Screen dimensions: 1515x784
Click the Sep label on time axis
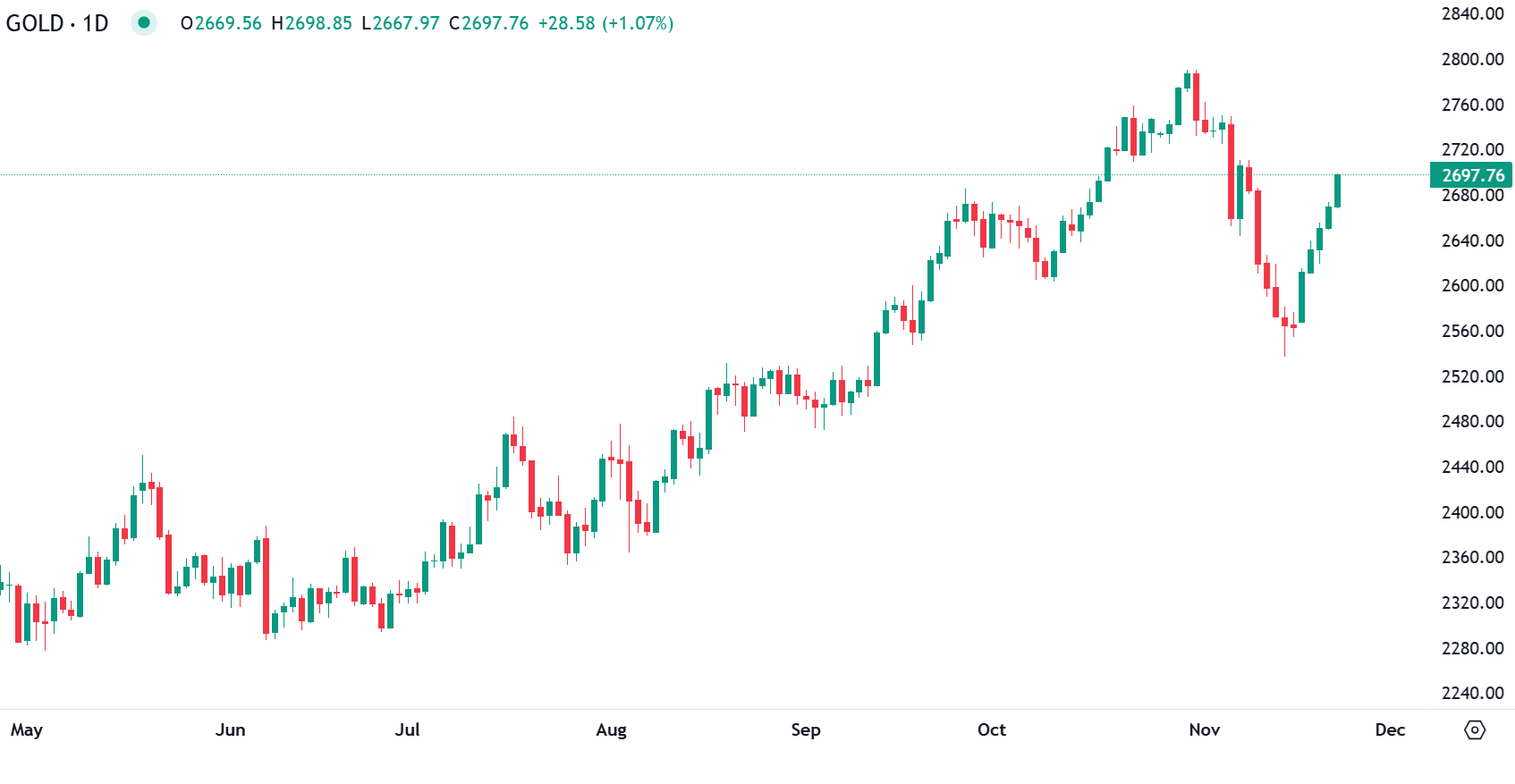[806, 729]
